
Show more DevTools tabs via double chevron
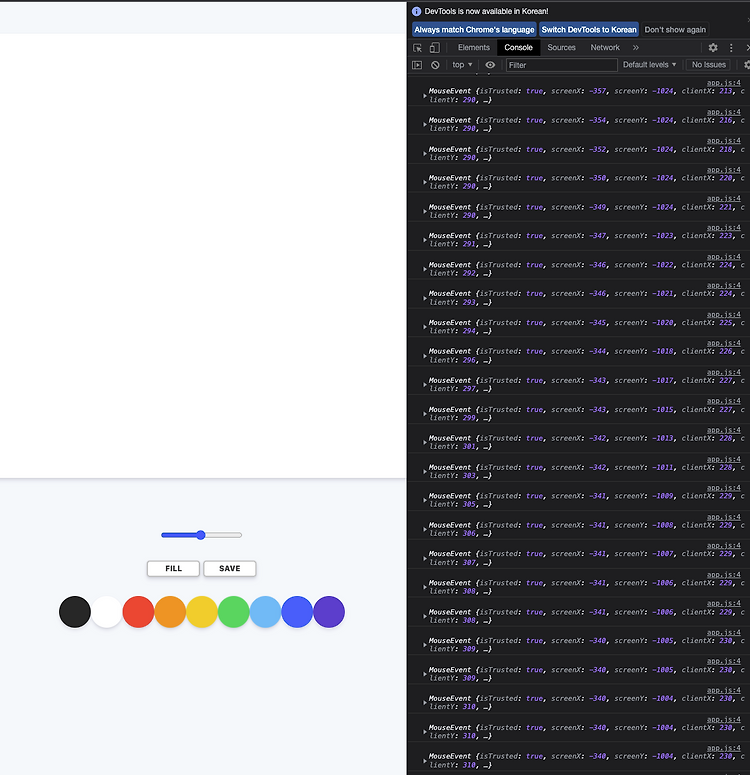[x=636, y=47]
